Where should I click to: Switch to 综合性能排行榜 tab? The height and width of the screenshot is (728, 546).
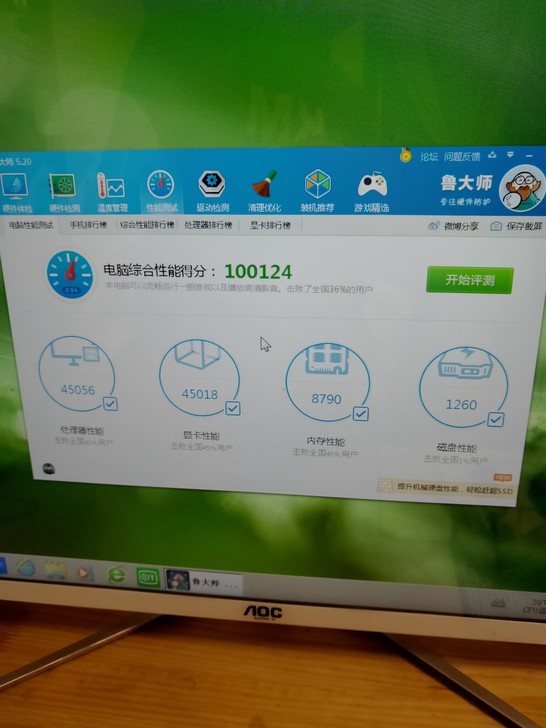click(147, 225)
